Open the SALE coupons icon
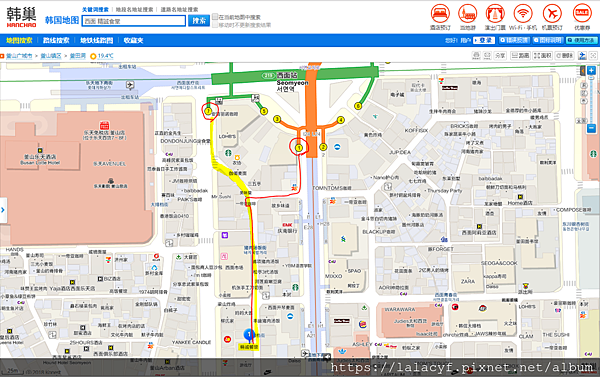The image size is (600, 377). 582,13
